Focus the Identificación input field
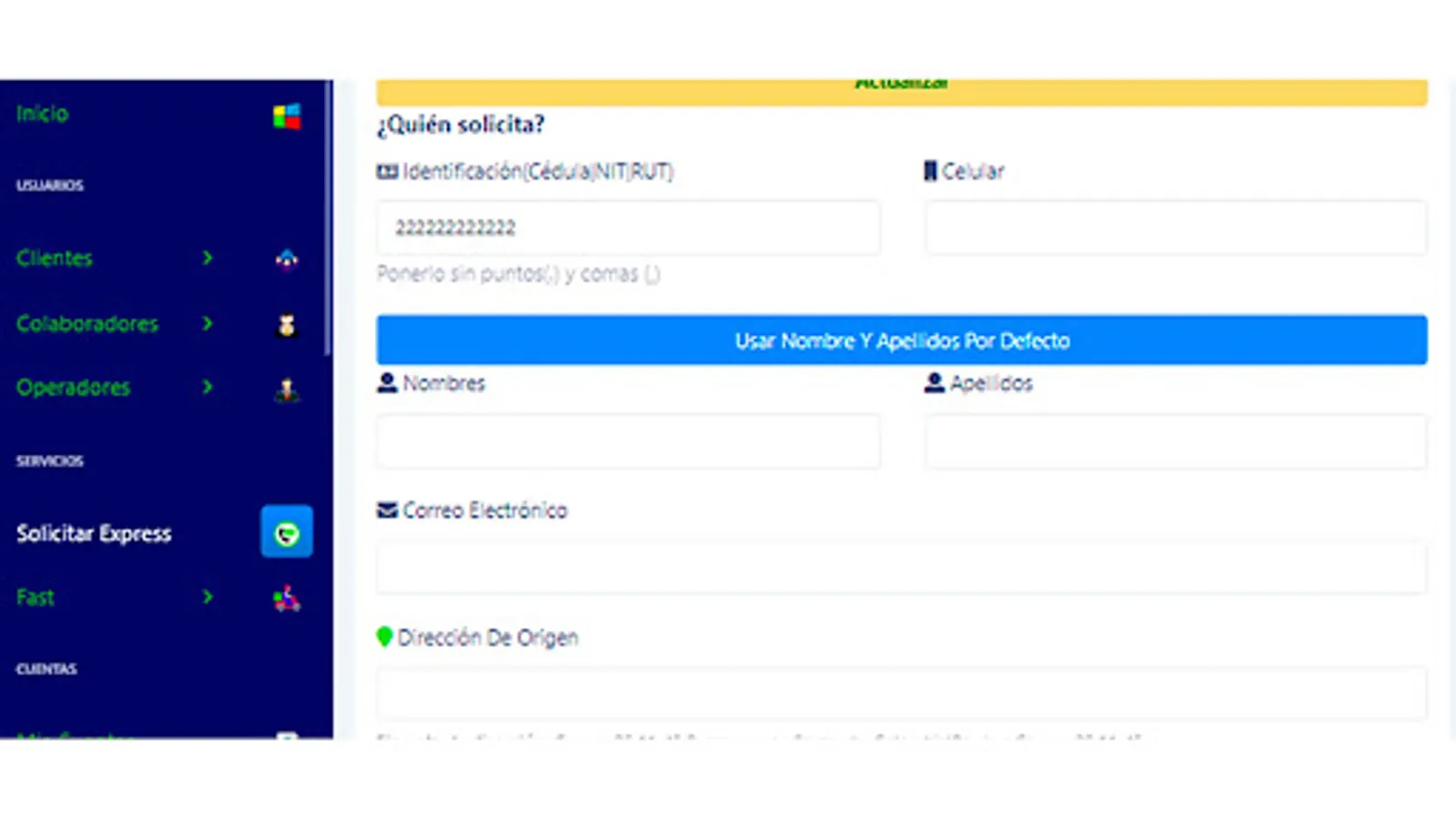1456x819 pixels. 628,227
